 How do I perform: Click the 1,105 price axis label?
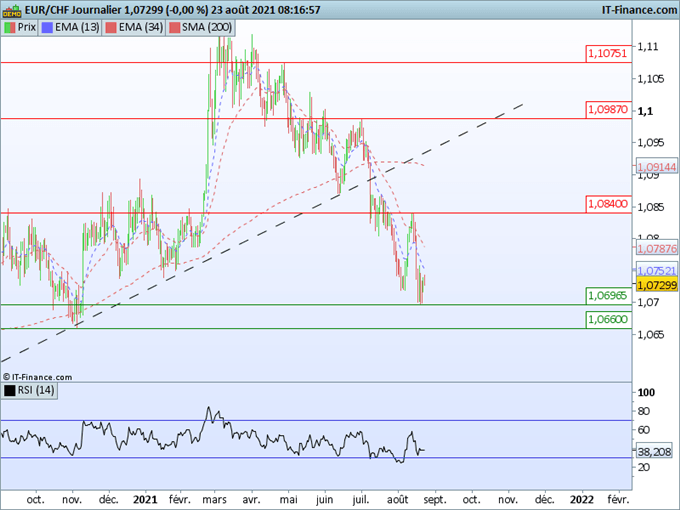(651, 79)
